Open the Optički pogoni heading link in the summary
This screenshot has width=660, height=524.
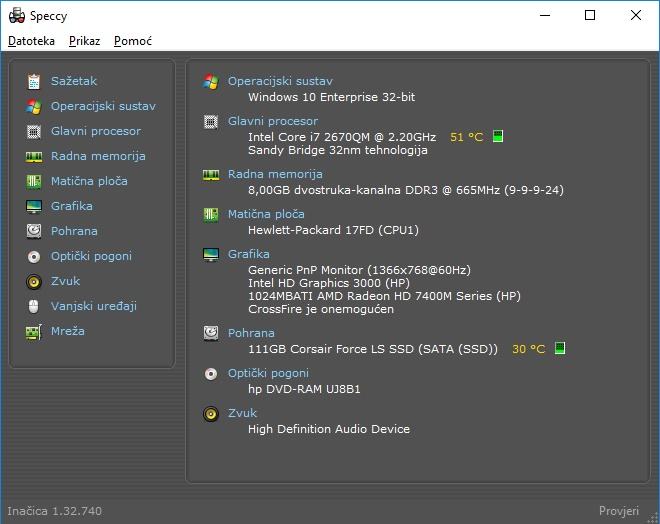click(x=268, y=373)
